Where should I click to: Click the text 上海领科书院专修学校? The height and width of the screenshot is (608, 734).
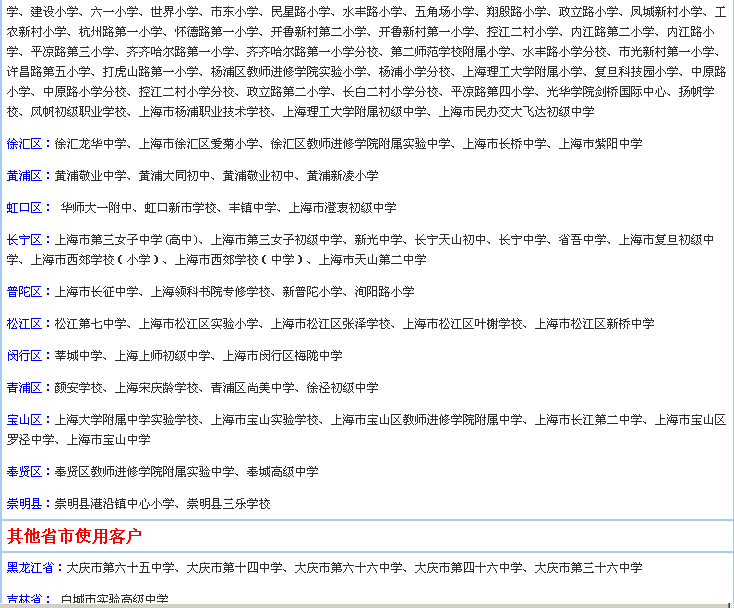211,292
